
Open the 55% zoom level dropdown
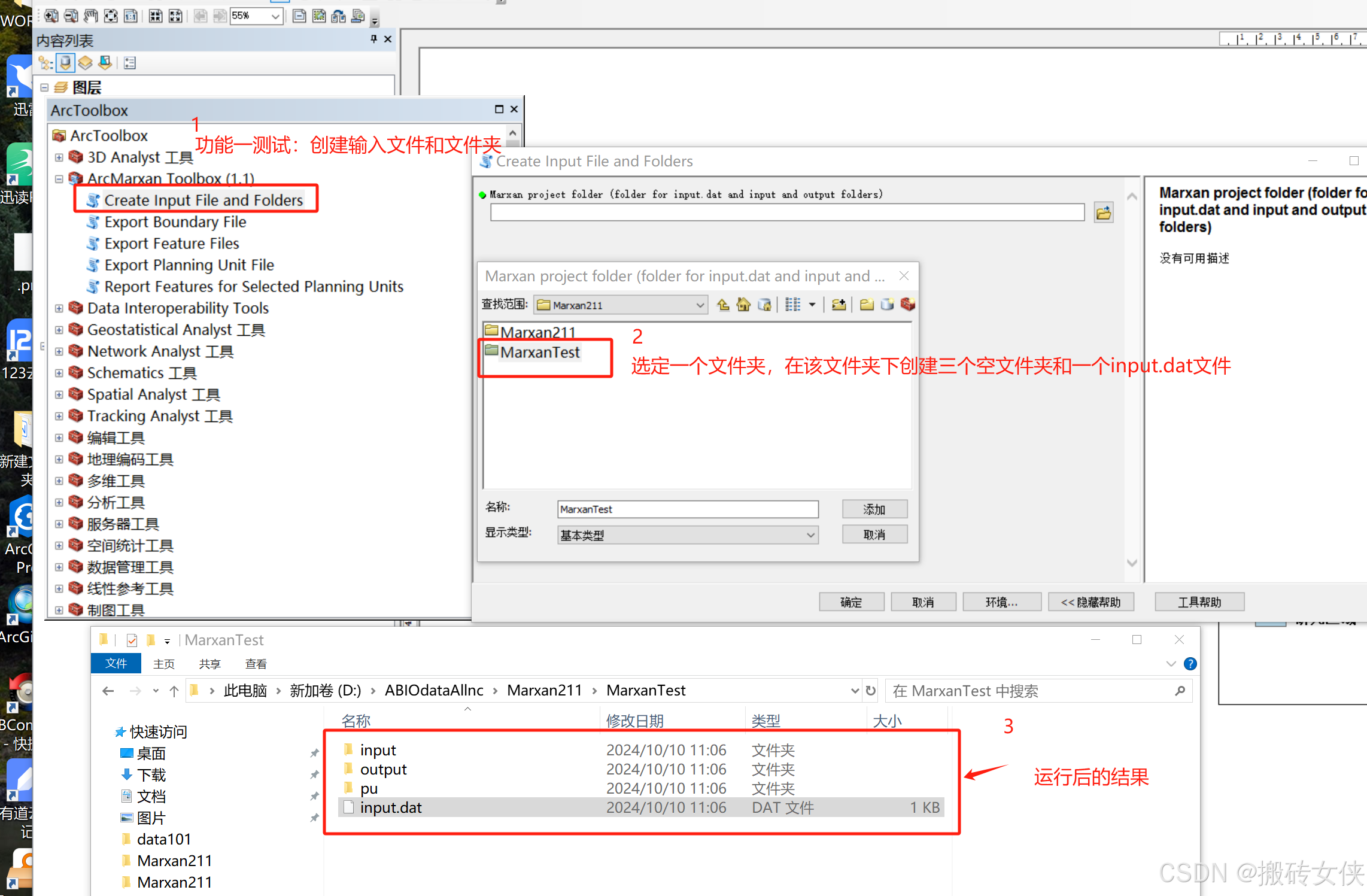(275, 16)
